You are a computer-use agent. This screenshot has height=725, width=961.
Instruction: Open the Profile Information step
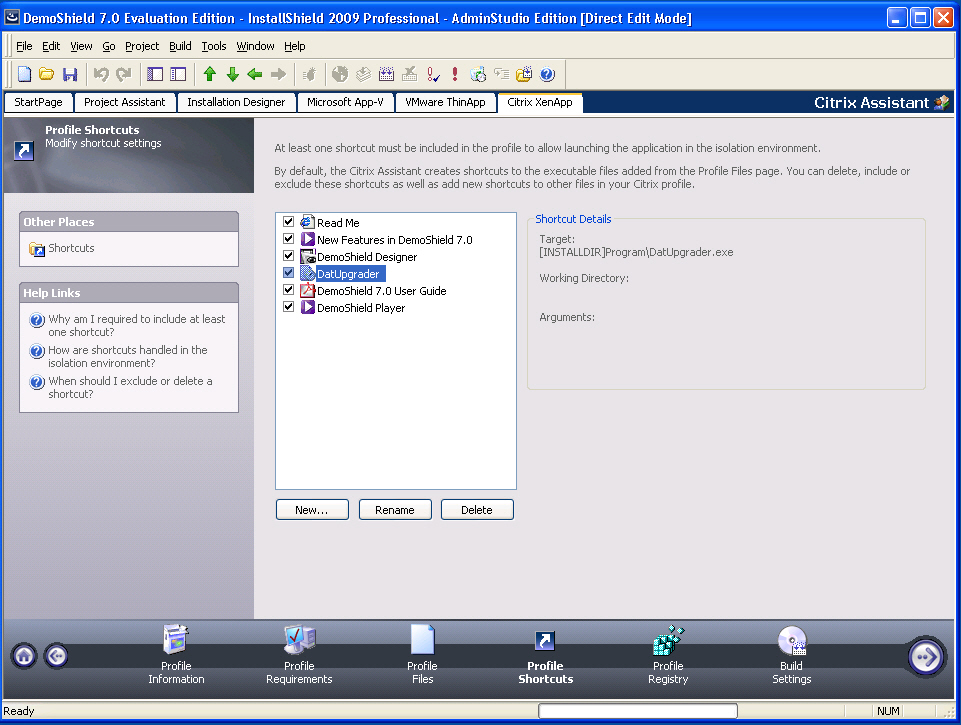click(x=176, y=642)
